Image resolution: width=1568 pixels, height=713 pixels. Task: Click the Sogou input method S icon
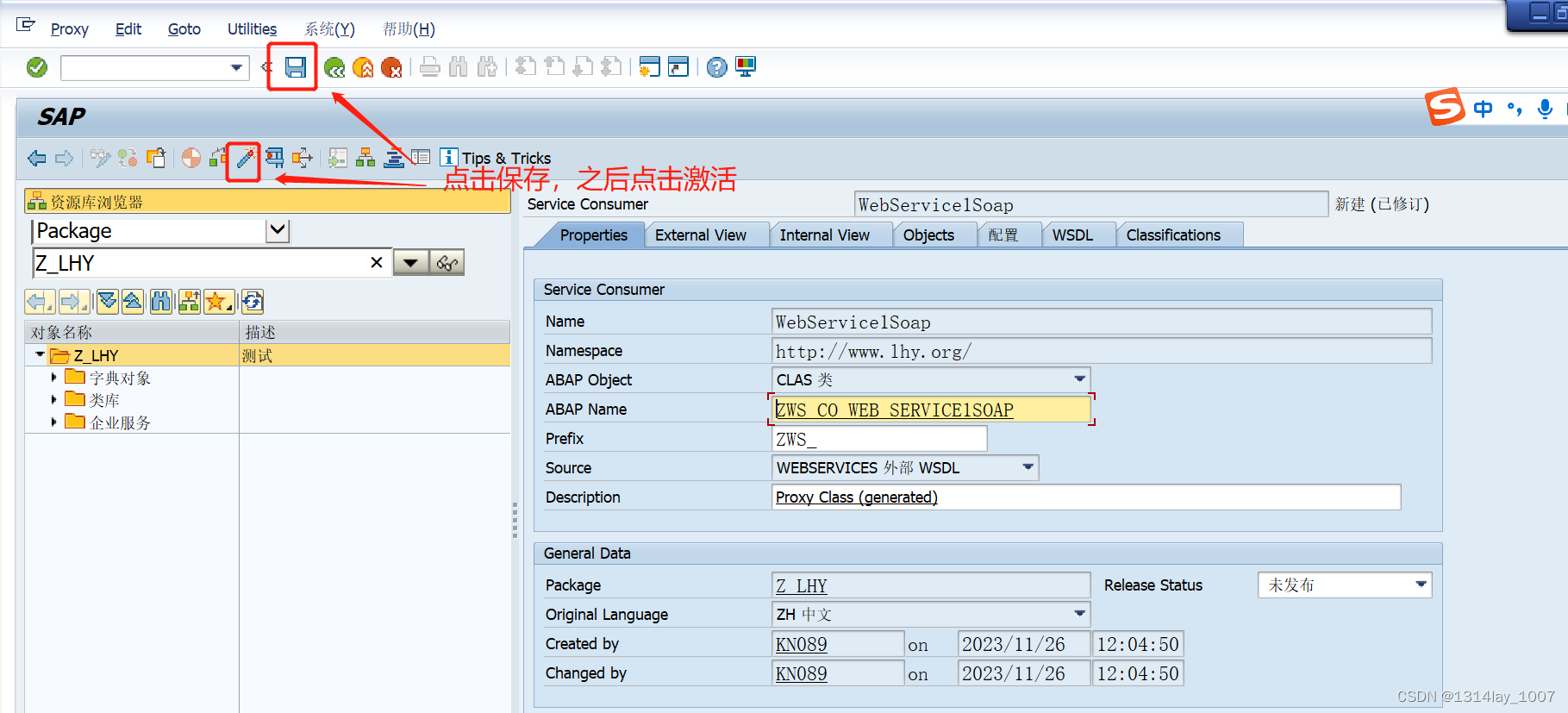1445,107
